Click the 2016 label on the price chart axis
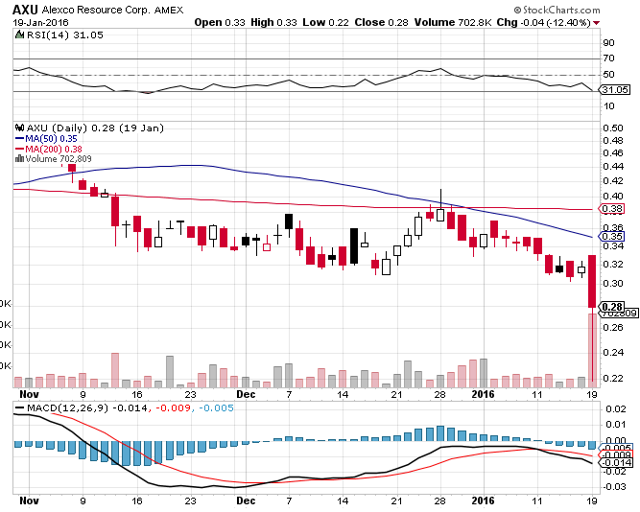The height and width of the screenshot is (512, 640). tap(483, 394)
